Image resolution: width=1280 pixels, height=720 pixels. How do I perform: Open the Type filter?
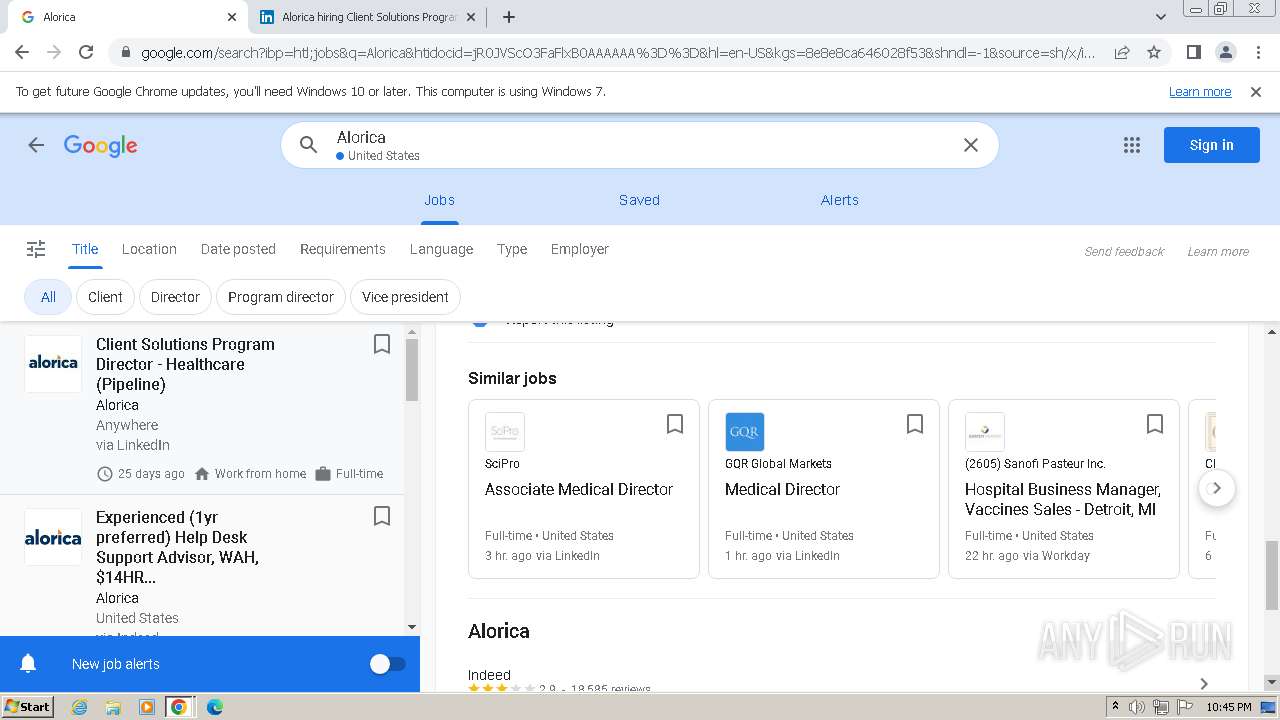coord(512,249)
